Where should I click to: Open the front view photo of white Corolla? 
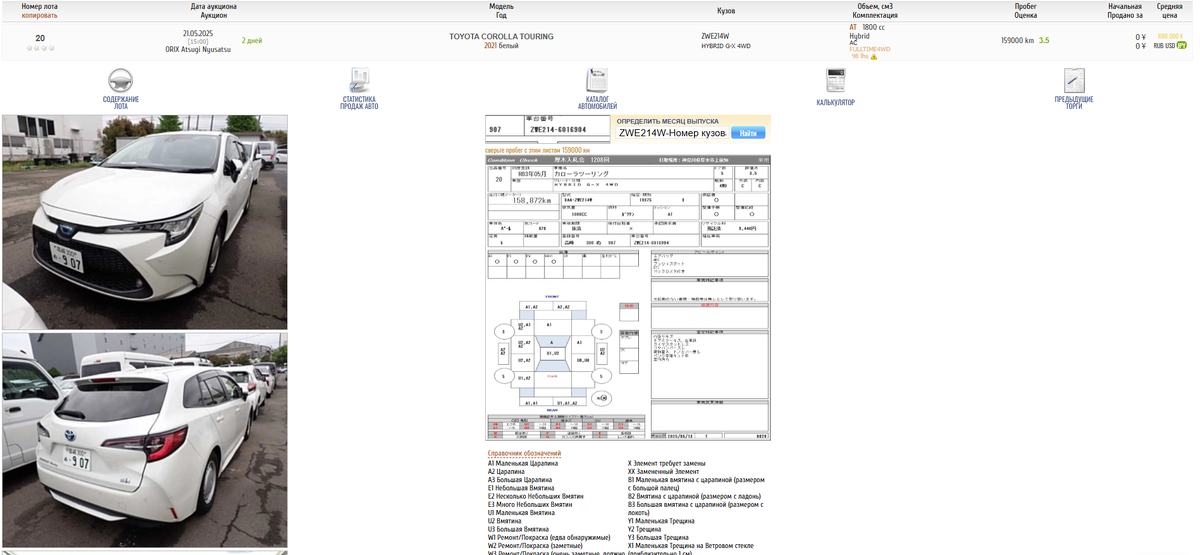click(x=145, y=222)
